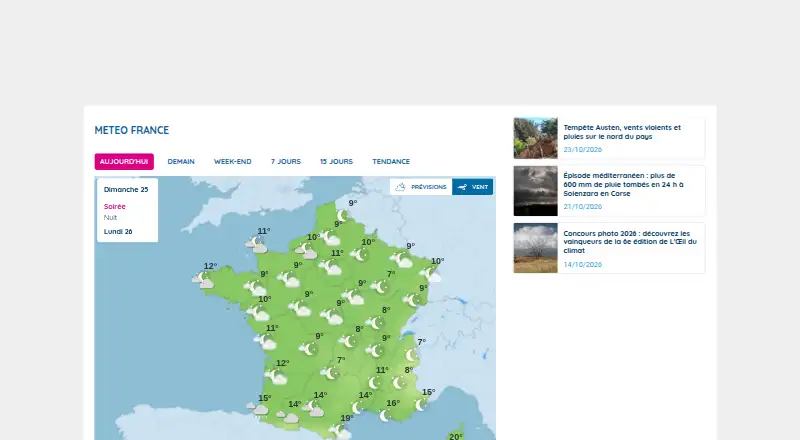Jump to Lundi 26 forecast
Screen dimensions: 800x440
pyautogui.click(x=118, y=231)
